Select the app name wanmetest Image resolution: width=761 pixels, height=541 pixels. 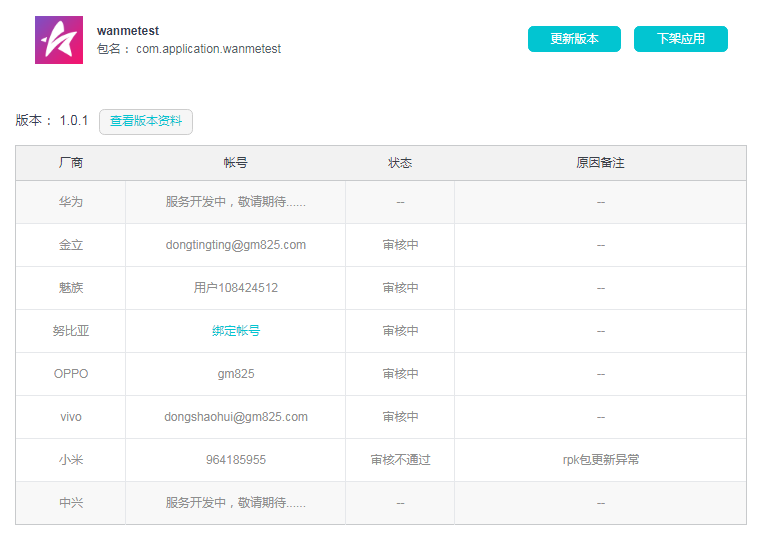[x=128, y=31]
